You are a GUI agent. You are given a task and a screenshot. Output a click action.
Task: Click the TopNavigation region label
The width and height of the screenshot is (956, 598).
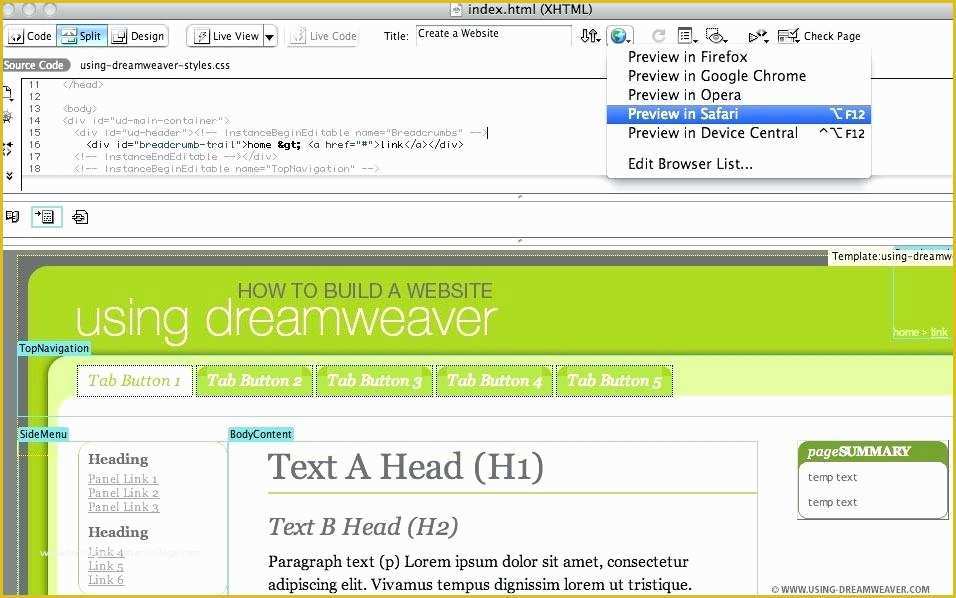pos(54,348)
